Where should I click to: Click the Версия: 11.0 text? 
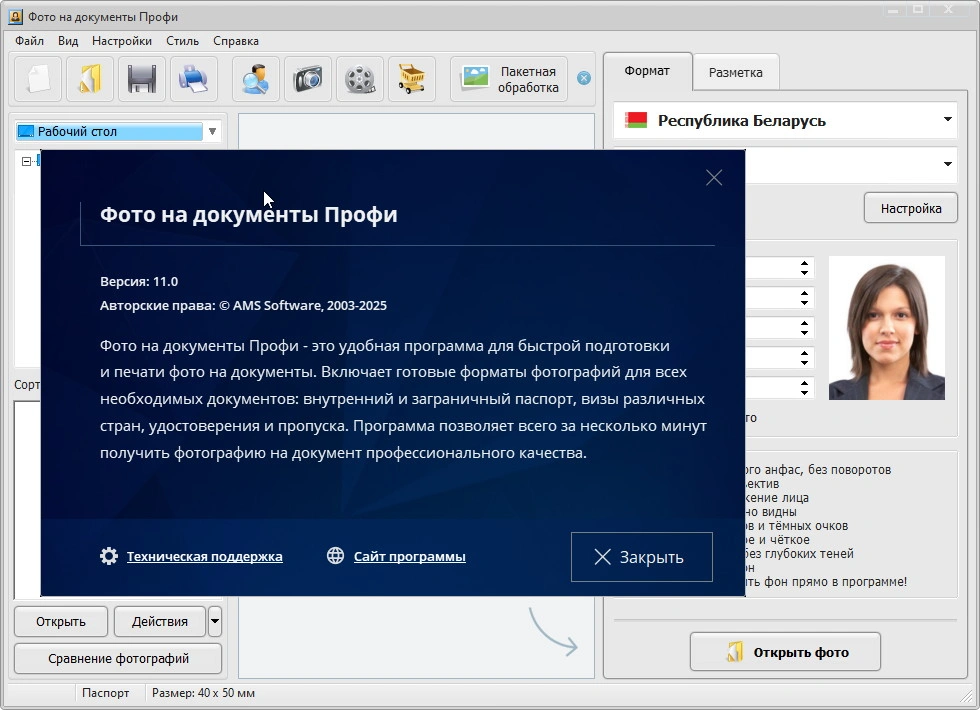[139, 281]
